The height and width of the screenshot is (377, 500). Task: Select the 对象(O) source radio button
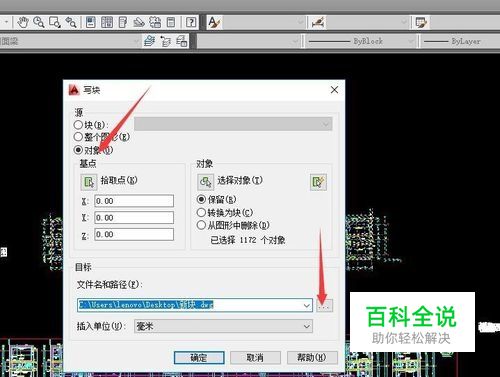(78, 150)
